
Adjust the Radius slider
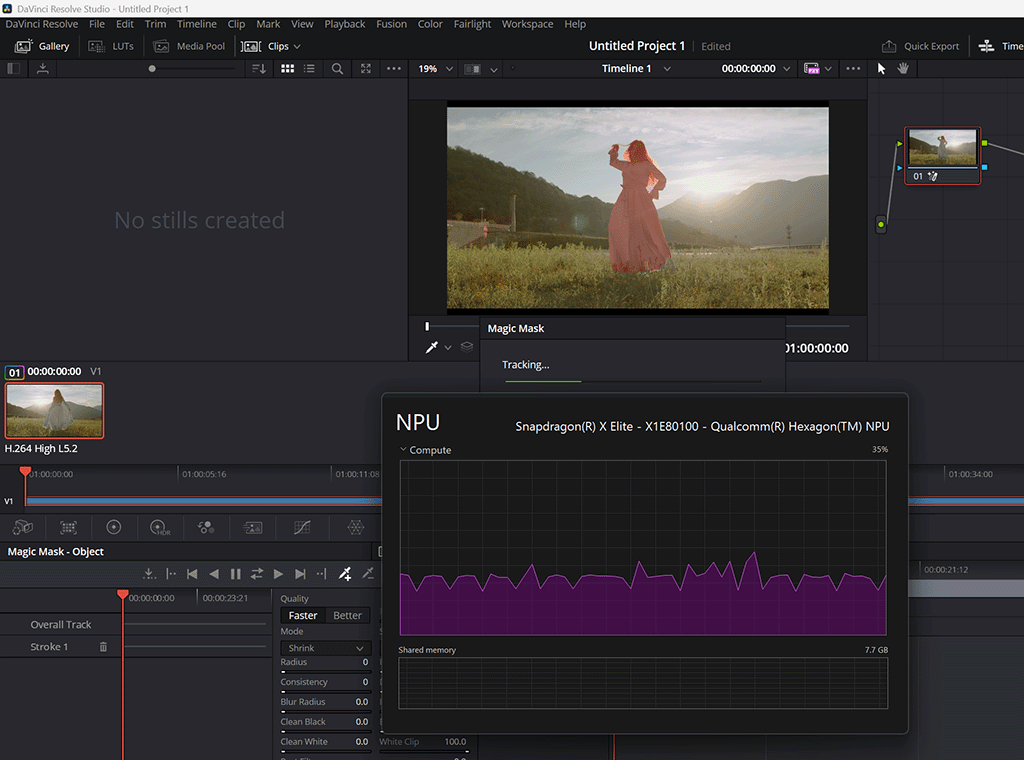pyautogui.click(x=325, y=671)
